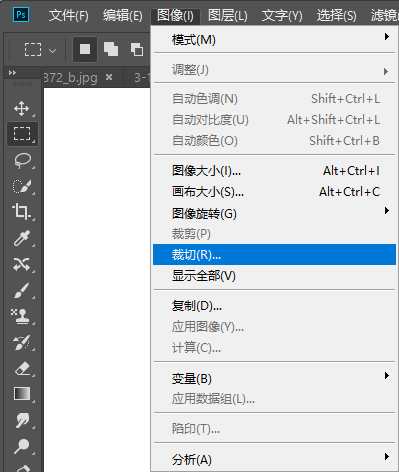The width and height of the screenshot is (399, 472).
Task: Click New Selection mode icon in options bar
Action: [85, 50]
